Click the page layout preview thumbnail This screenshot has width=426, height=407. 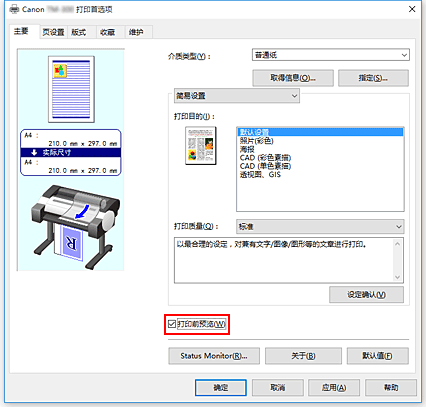click(71, 89)
